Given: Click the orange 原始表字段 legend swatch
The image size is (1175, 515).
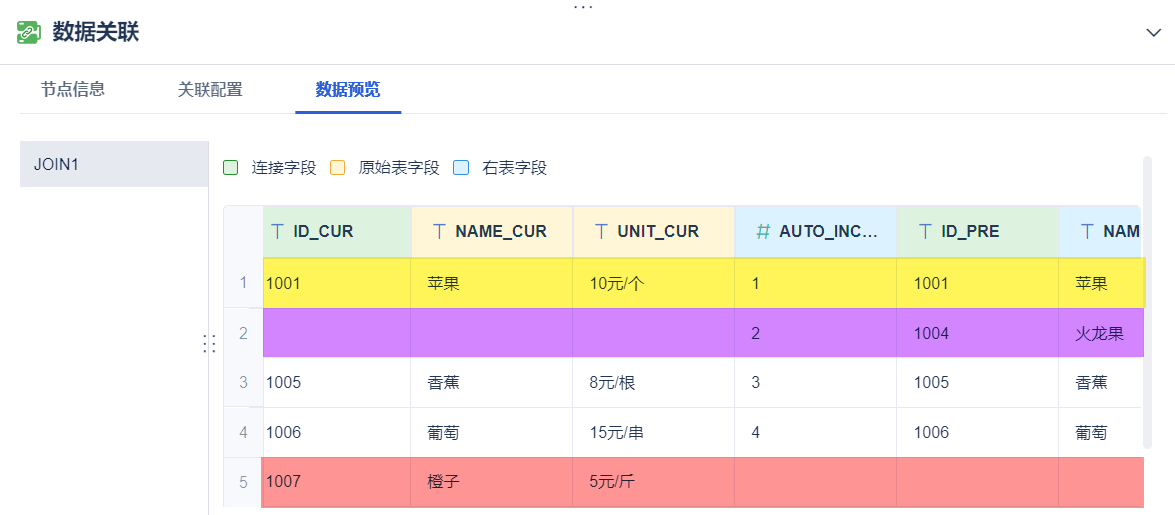Looking at the screenshot, I should coord(338,168).
